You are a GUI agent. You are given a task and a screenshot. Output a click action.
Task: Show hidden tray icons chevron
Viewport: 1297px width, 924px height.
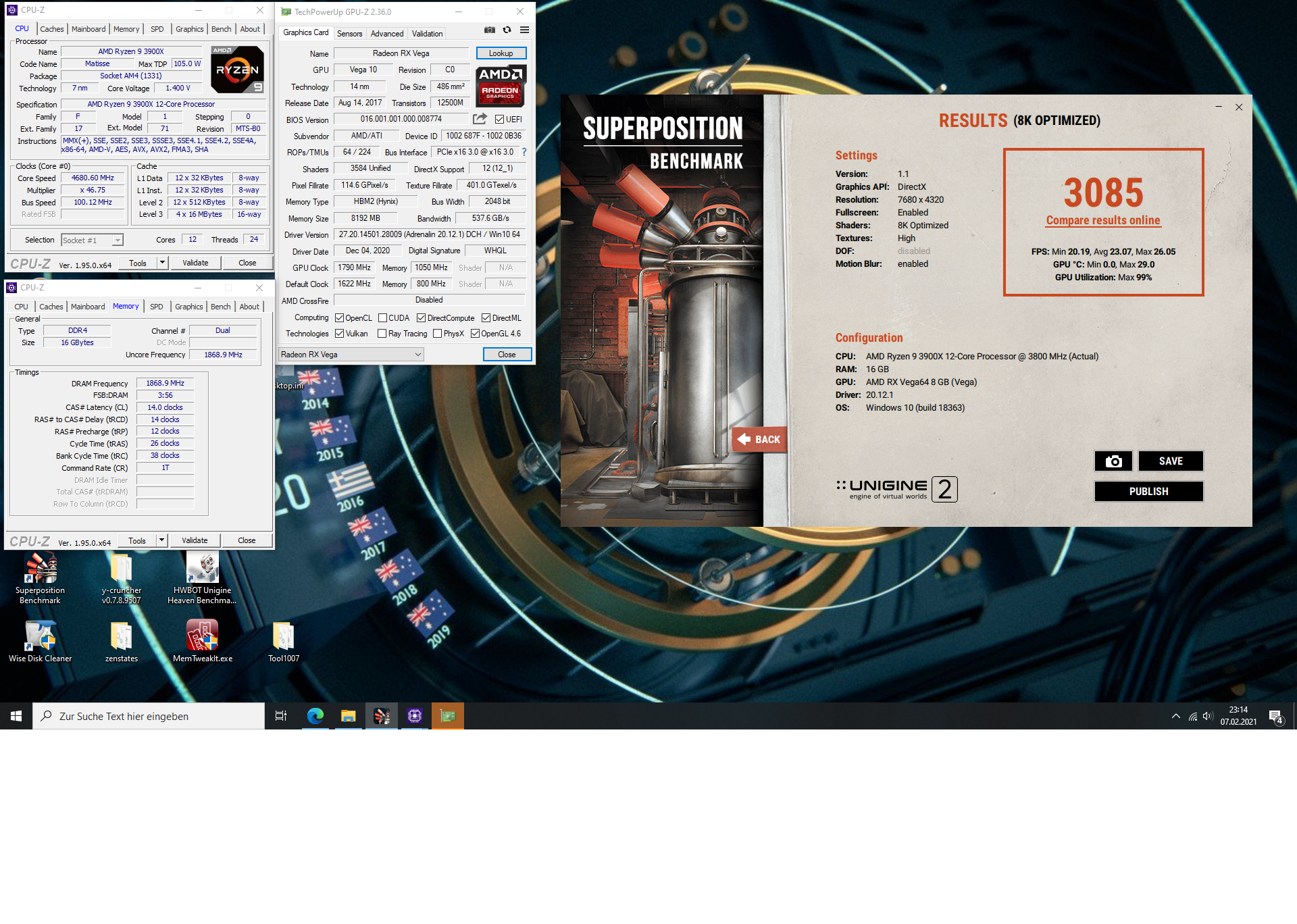click(x=1175, y=716)
